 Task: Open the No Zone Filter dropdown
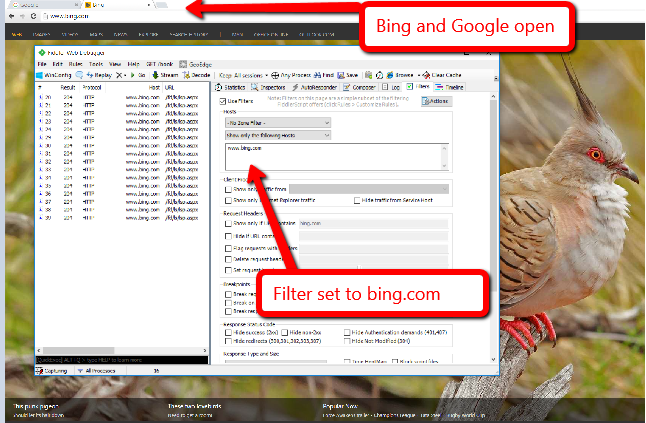(x=278, y=123)
